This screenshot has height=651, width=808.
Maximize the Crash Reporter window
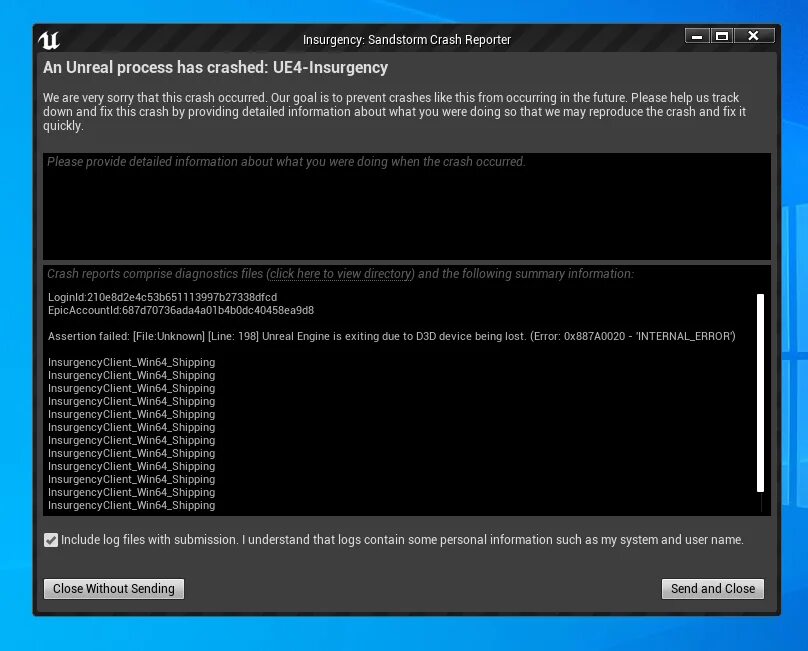point(722,36)
